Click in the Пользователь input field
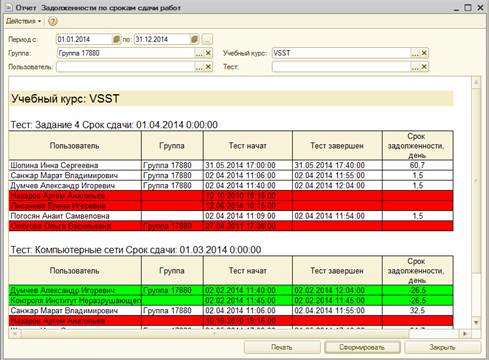This screenshot has width=489, height=360. coord(125,67)
